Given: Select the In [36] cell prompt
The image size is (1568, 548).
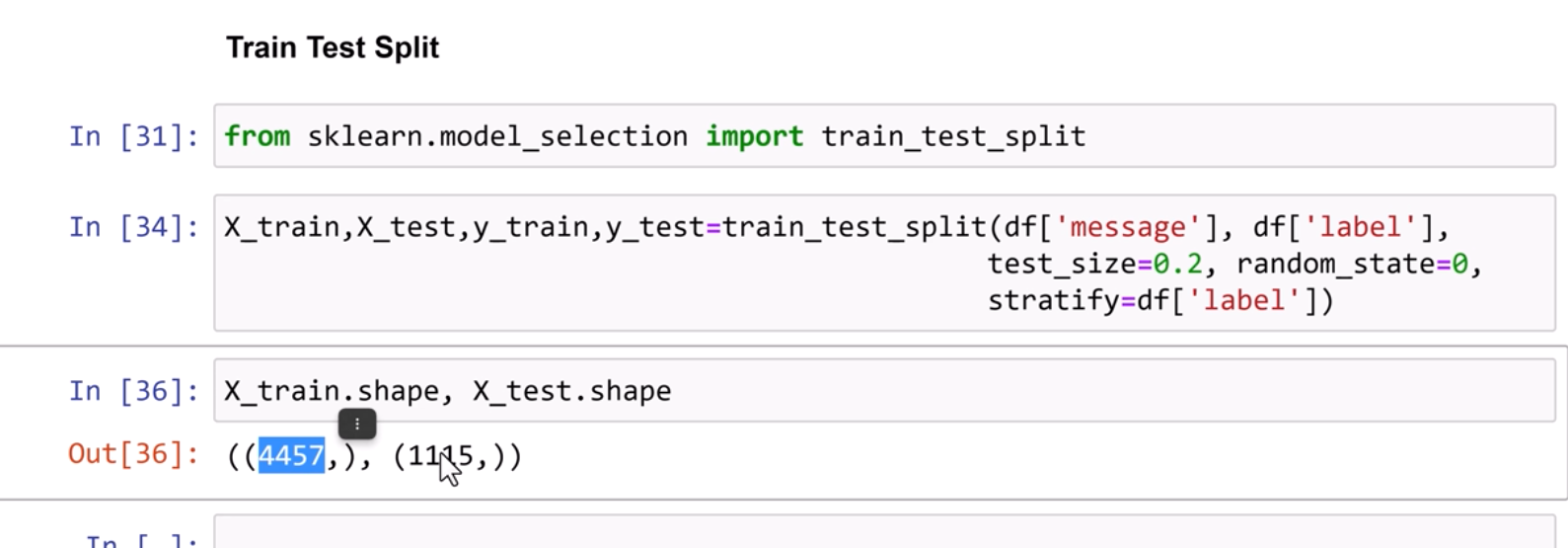Looking at the screenshot, I should (x=133, y=391).
